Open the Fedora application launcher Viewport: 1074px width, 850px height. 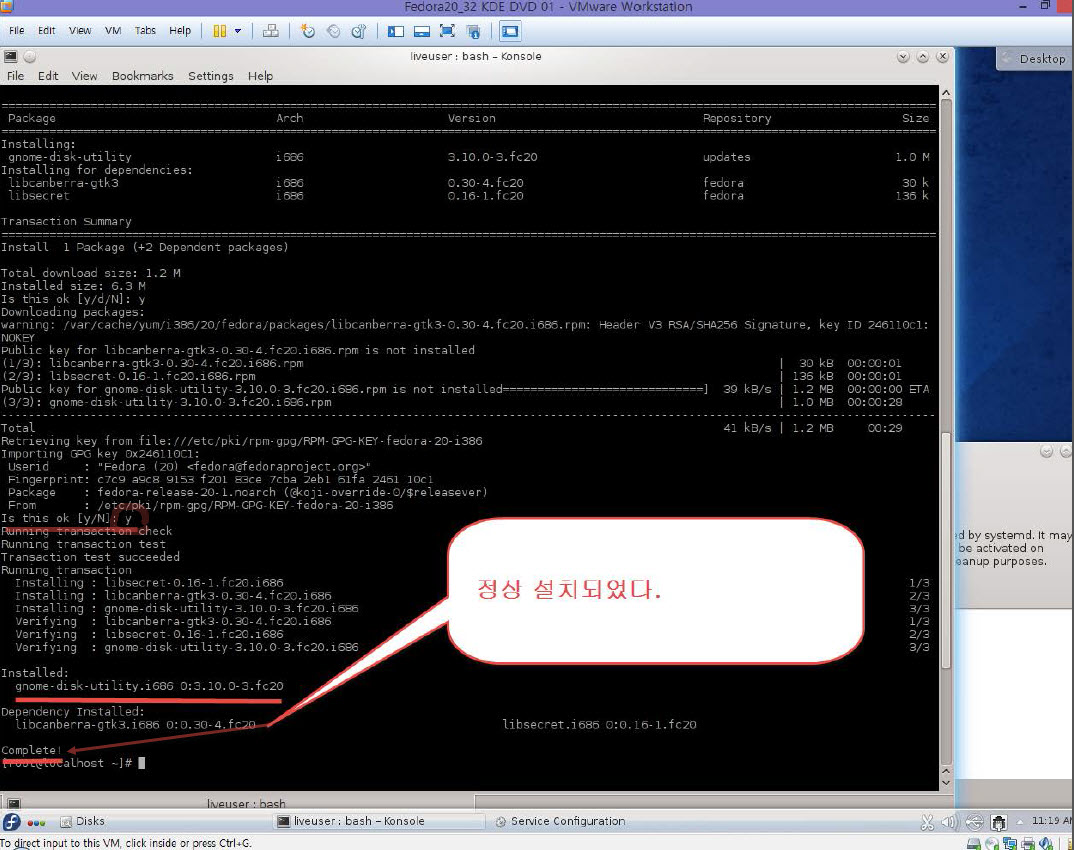(x=12, y=822)
